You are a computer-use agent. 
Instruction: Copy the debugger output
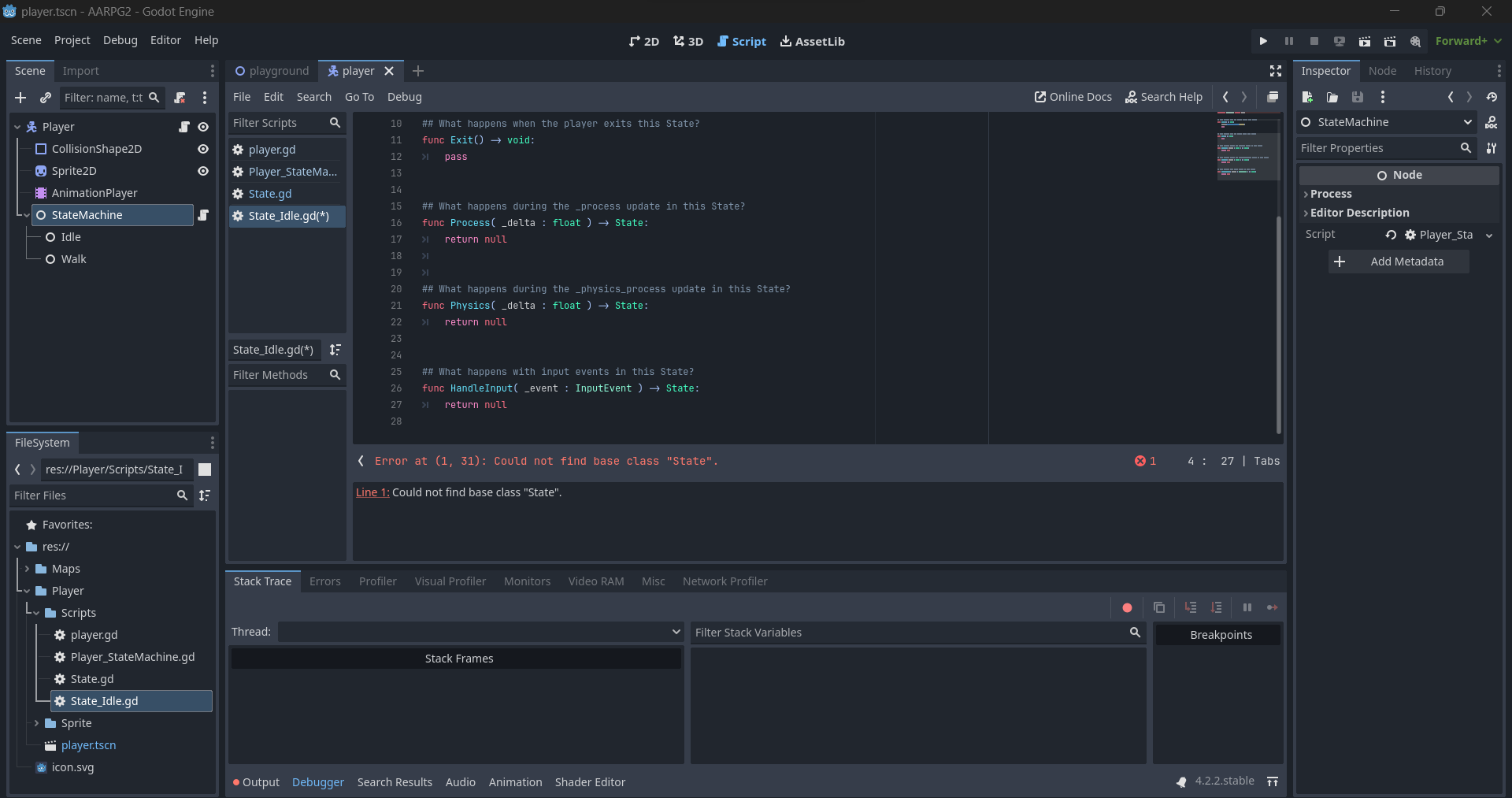[x=1158, y=607]
